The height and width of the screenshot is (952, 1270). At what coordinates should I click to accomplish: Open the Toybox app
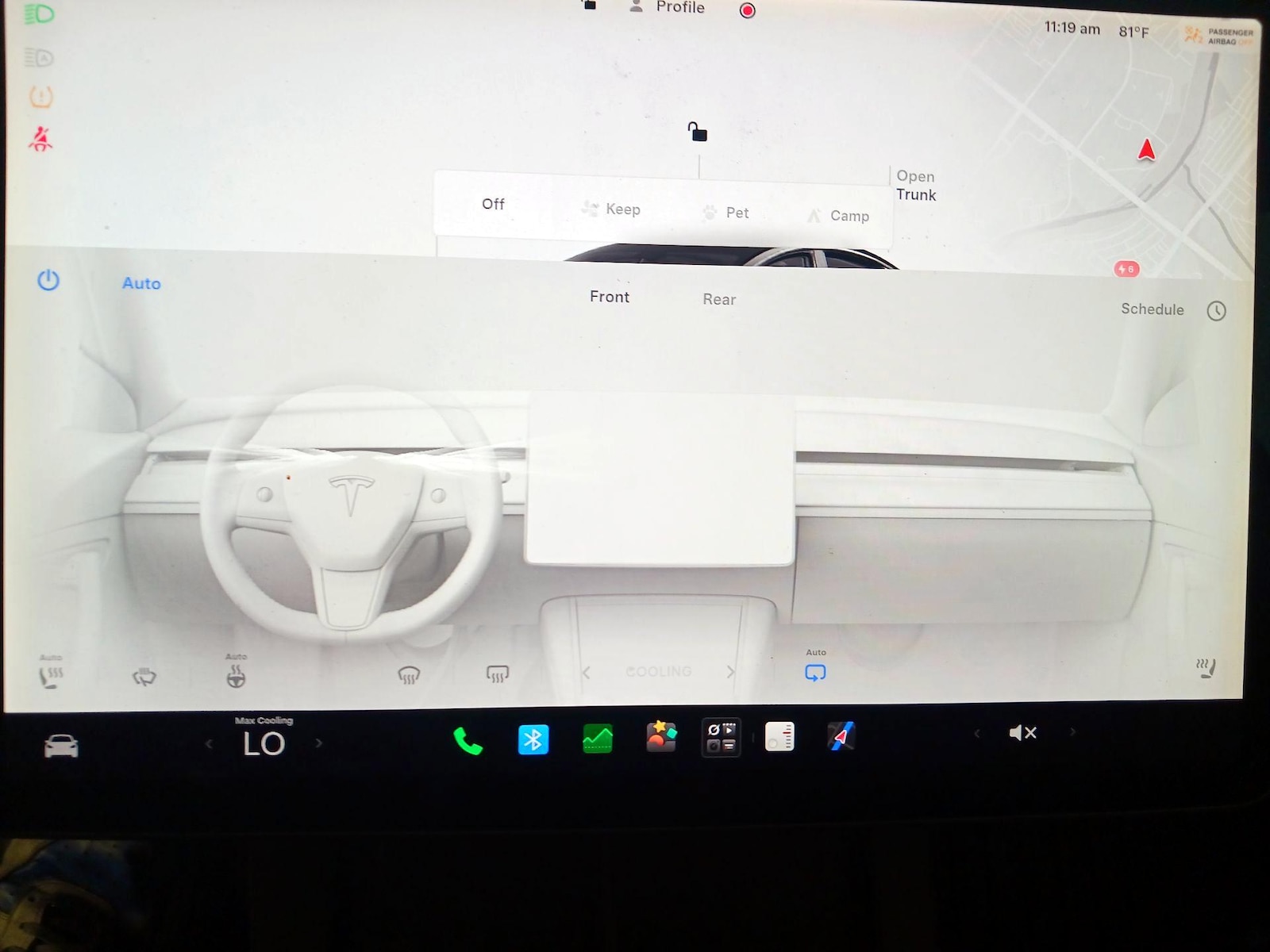[x=661, y=736]
